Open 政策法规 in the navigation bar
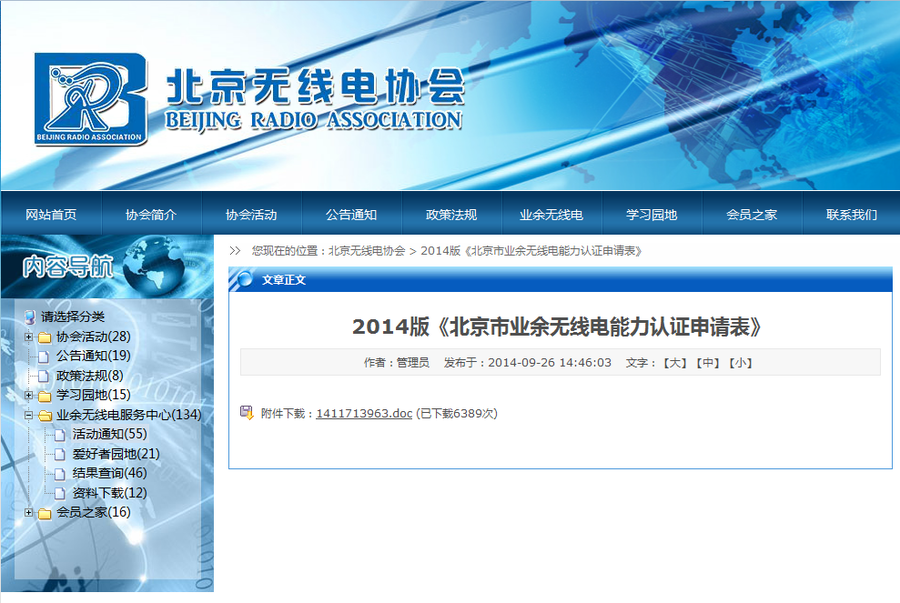 [x=452, y=215]
